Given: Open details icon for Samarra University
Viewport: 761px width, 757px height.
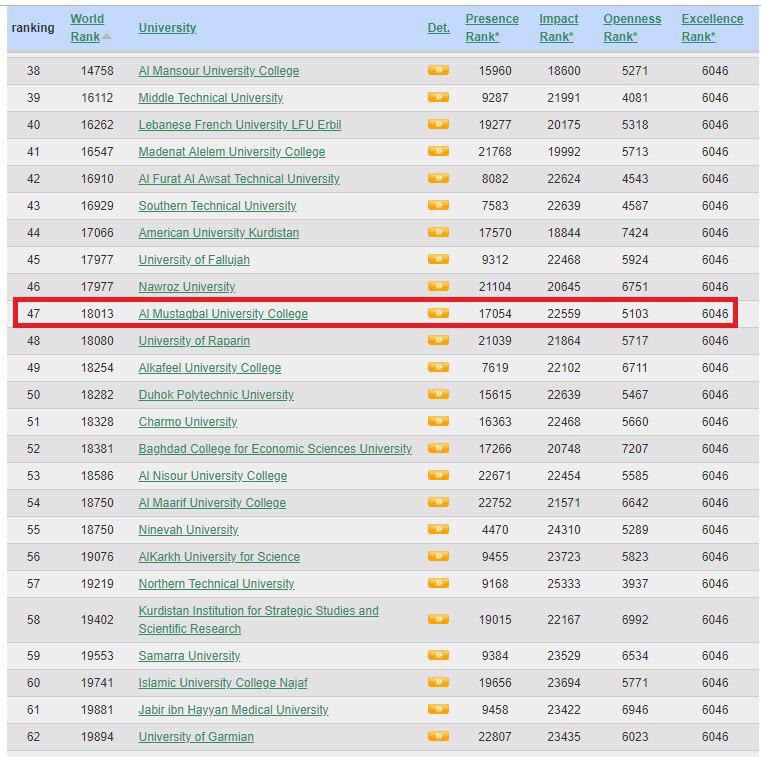Looking at the screenshot, I should pos(437,656).
